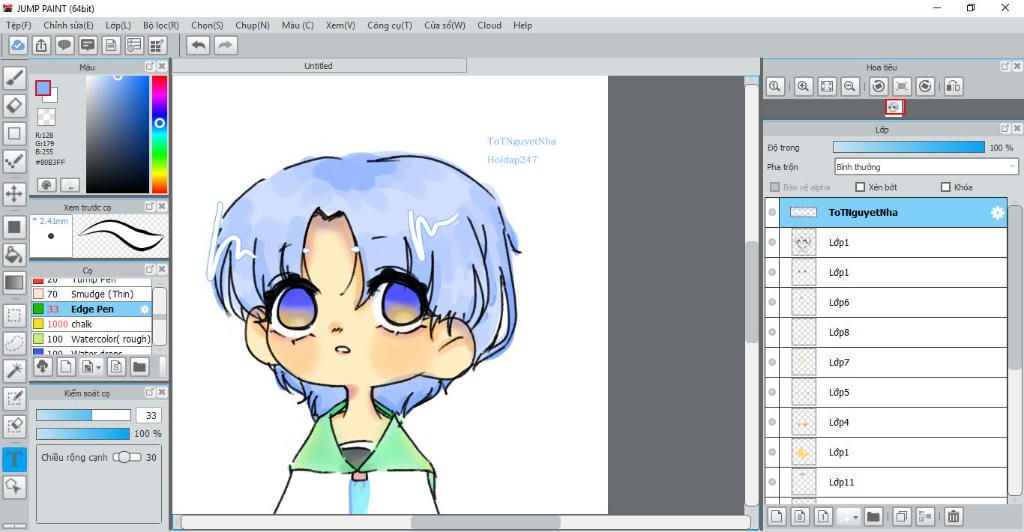Toggle visibility of Lớp6 layer
The image size is (1024, 532).
point(772,302)
